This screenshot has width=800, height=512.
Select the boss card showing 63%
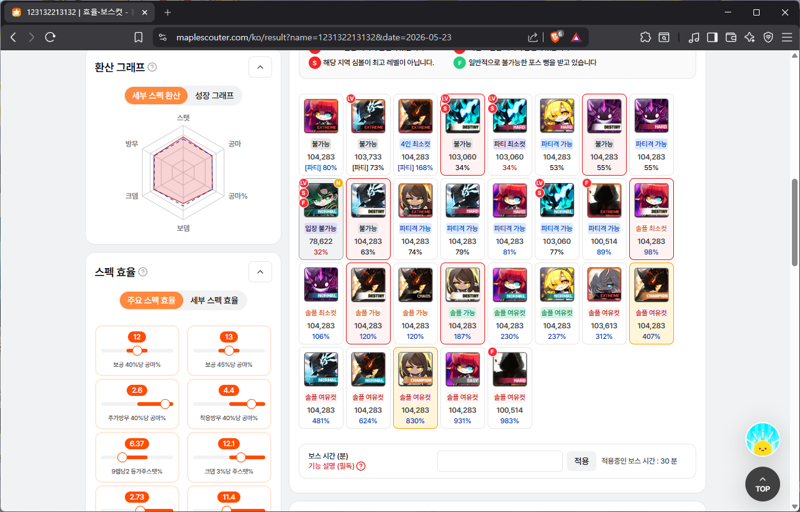coord(368,219)
